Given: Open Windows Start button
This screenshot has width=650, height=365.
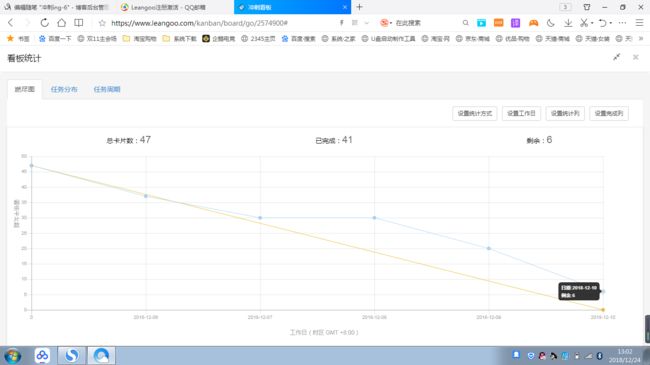Looking at the screenshot, I should click(x=12, y=356).
